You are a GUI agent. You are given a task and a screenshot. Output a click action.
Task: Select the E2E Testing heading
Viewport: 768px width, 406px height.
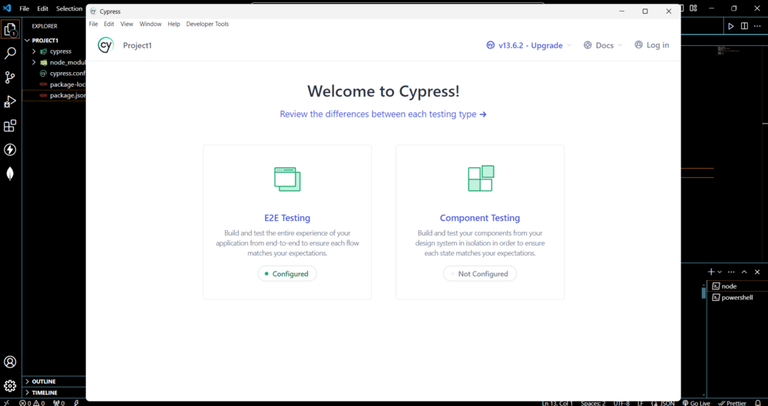click(x=287, y=218)
